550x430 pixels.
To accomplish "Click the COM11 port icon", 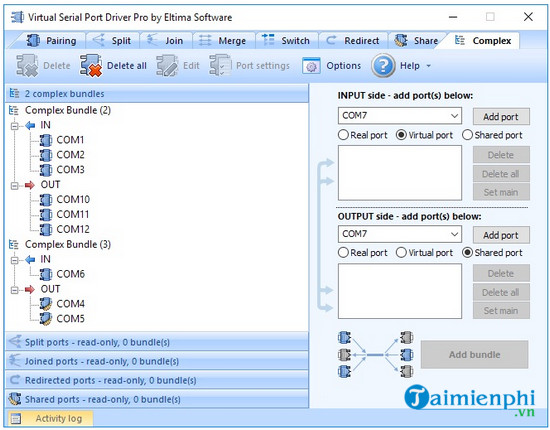I will coord(46,214).
